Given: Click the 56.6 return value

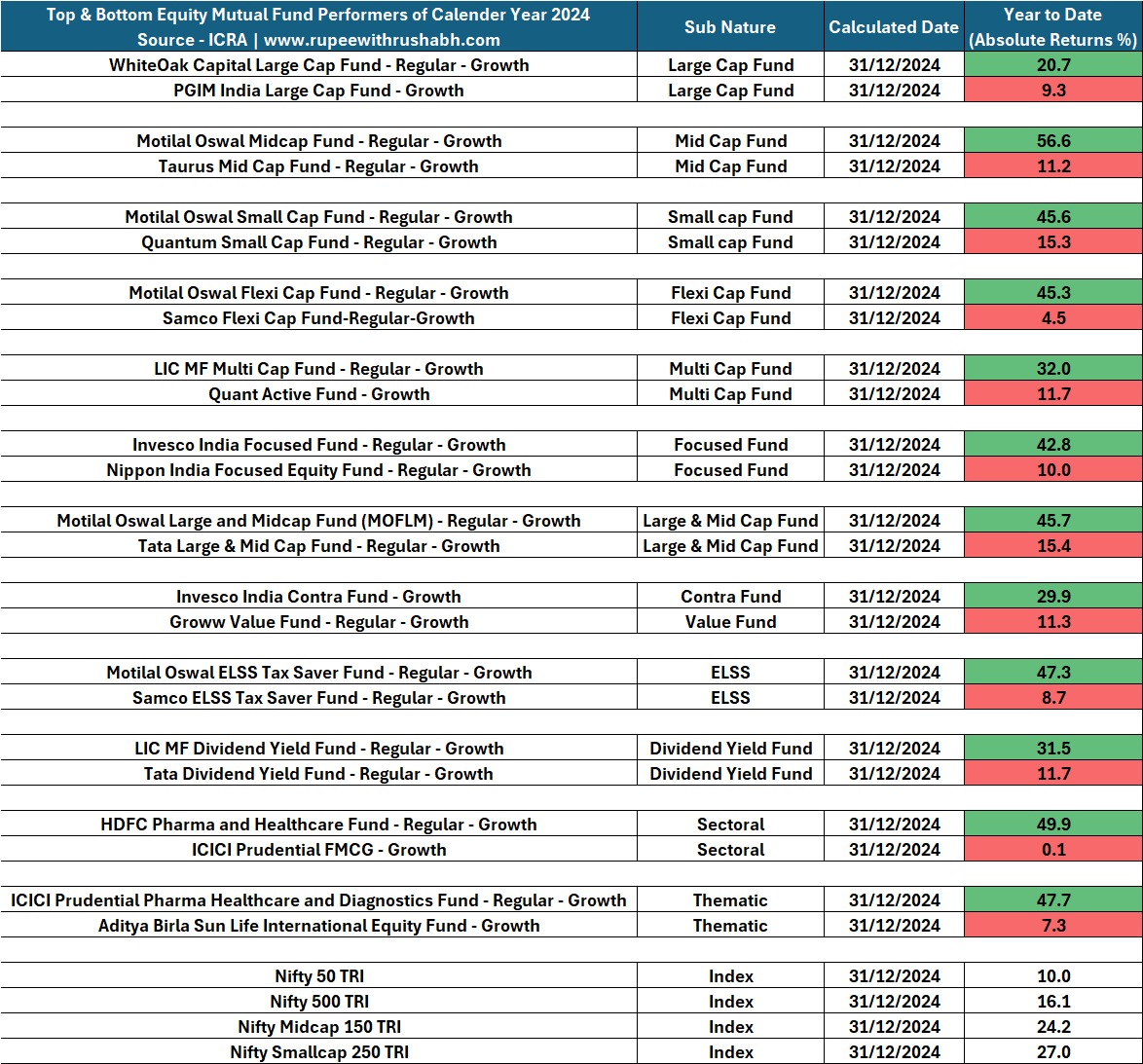Looking at the screenshot, I should pos(1053,140).
